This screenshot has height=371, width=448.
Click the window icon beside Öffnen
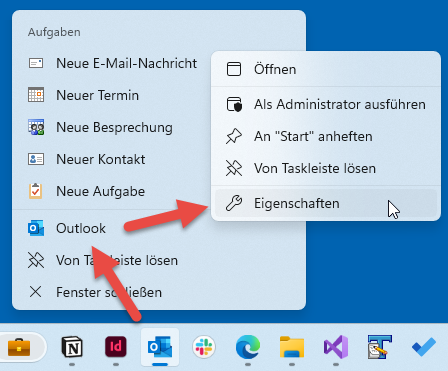coord(234,69)
